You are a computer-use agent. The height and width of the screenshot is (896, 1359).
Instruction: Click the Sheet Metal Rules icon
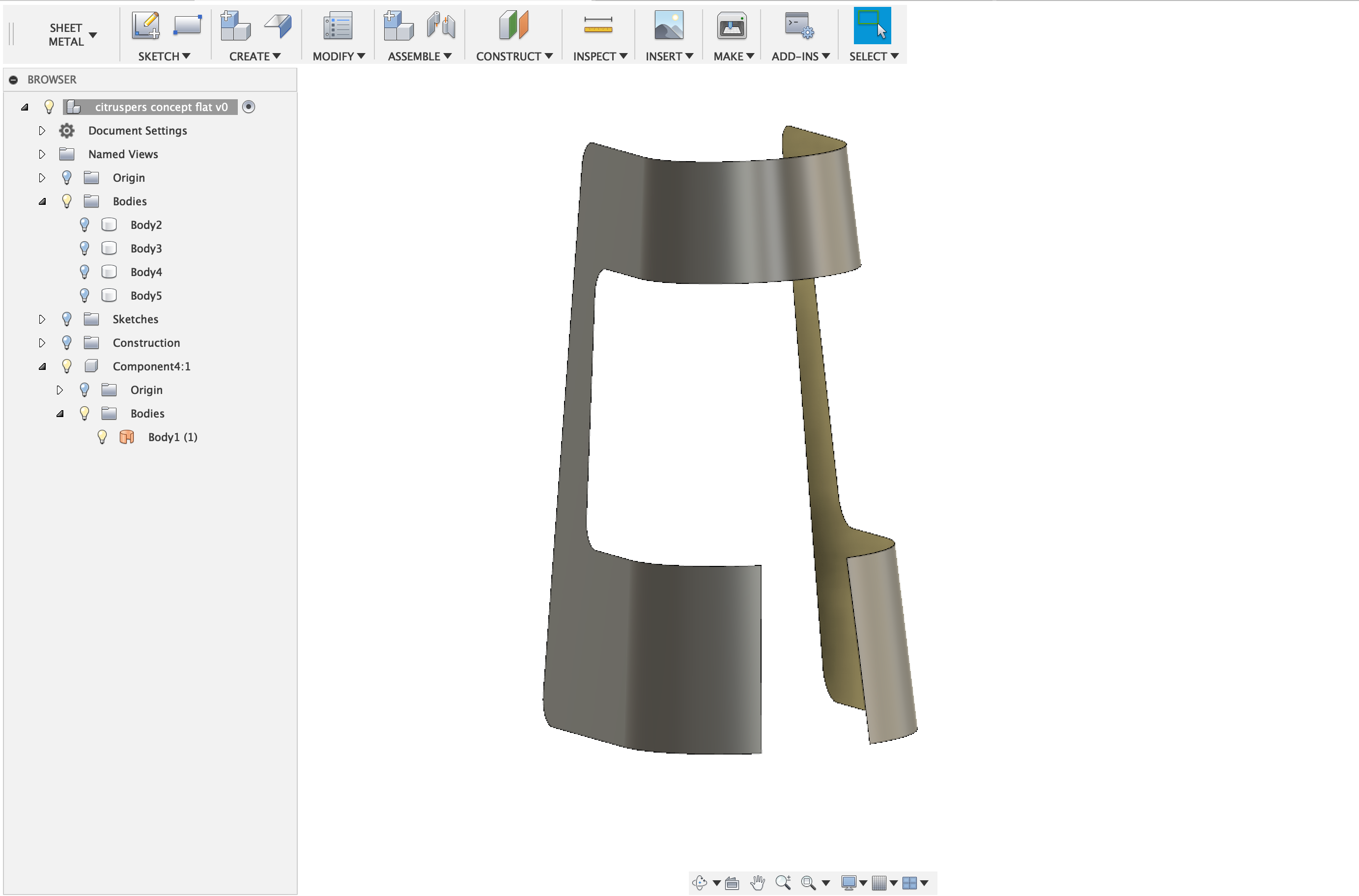[x=337, y=26]
